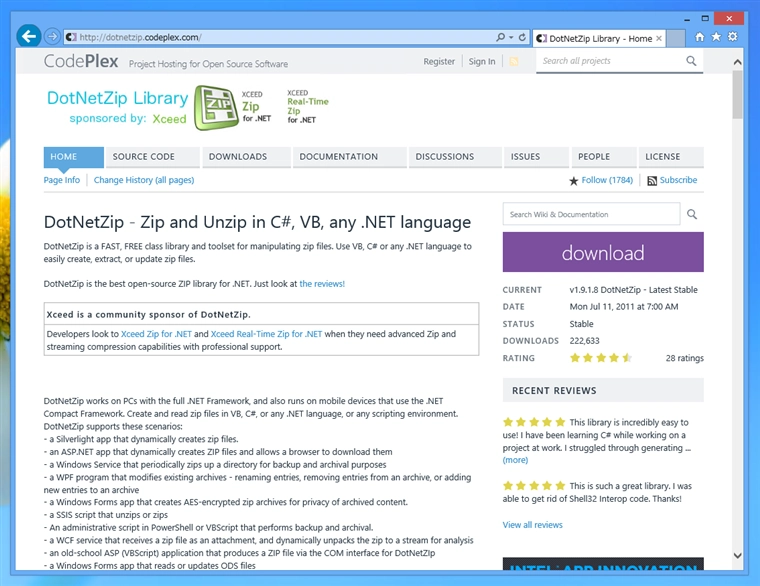Close the DotNetZip Library tab
Image resolution: width=760 pixels, height=586 pixels.
coord(659,38)
